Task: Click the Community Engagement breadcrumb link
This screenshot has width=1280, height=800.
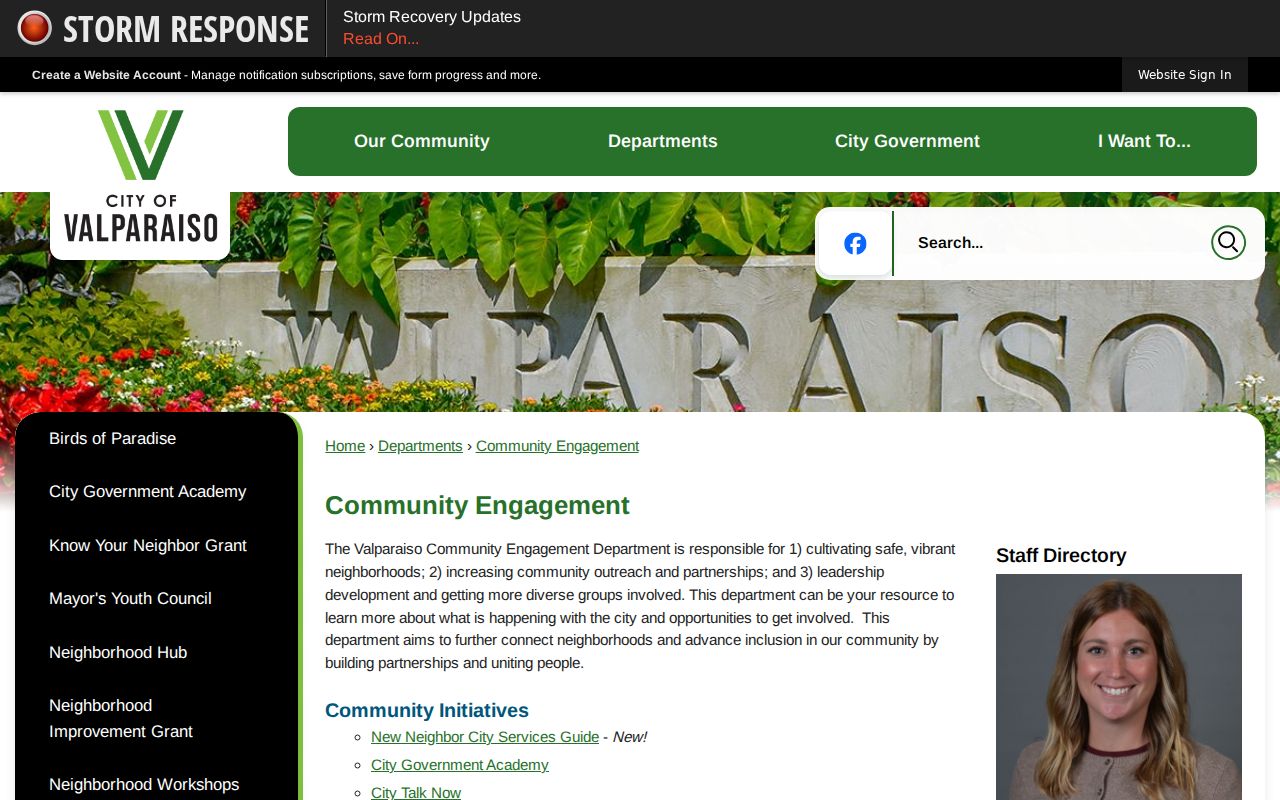Action: 557,446
